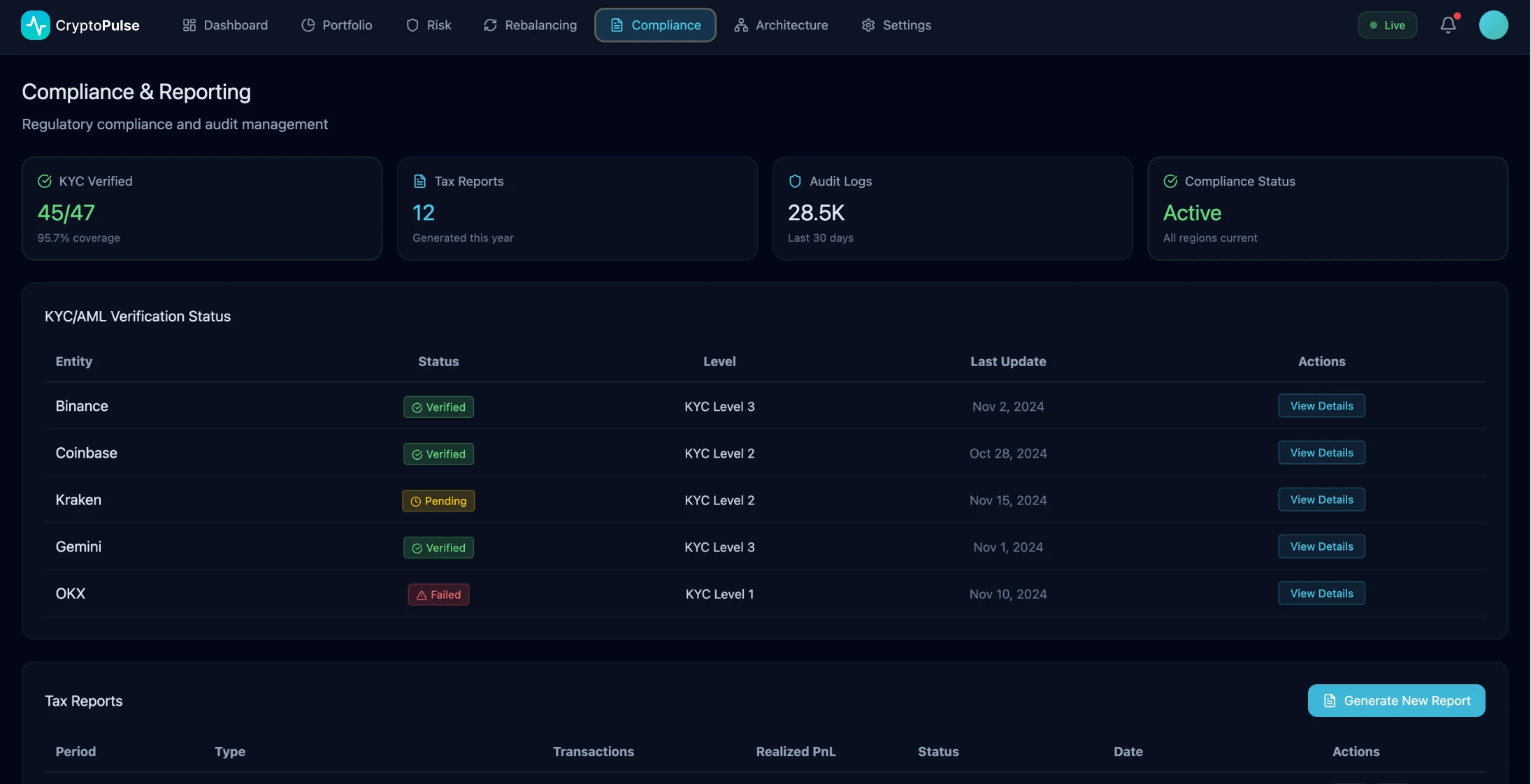Navigate to Dashboard in the top menu
Screen dimensions: 1531x784
235,24
